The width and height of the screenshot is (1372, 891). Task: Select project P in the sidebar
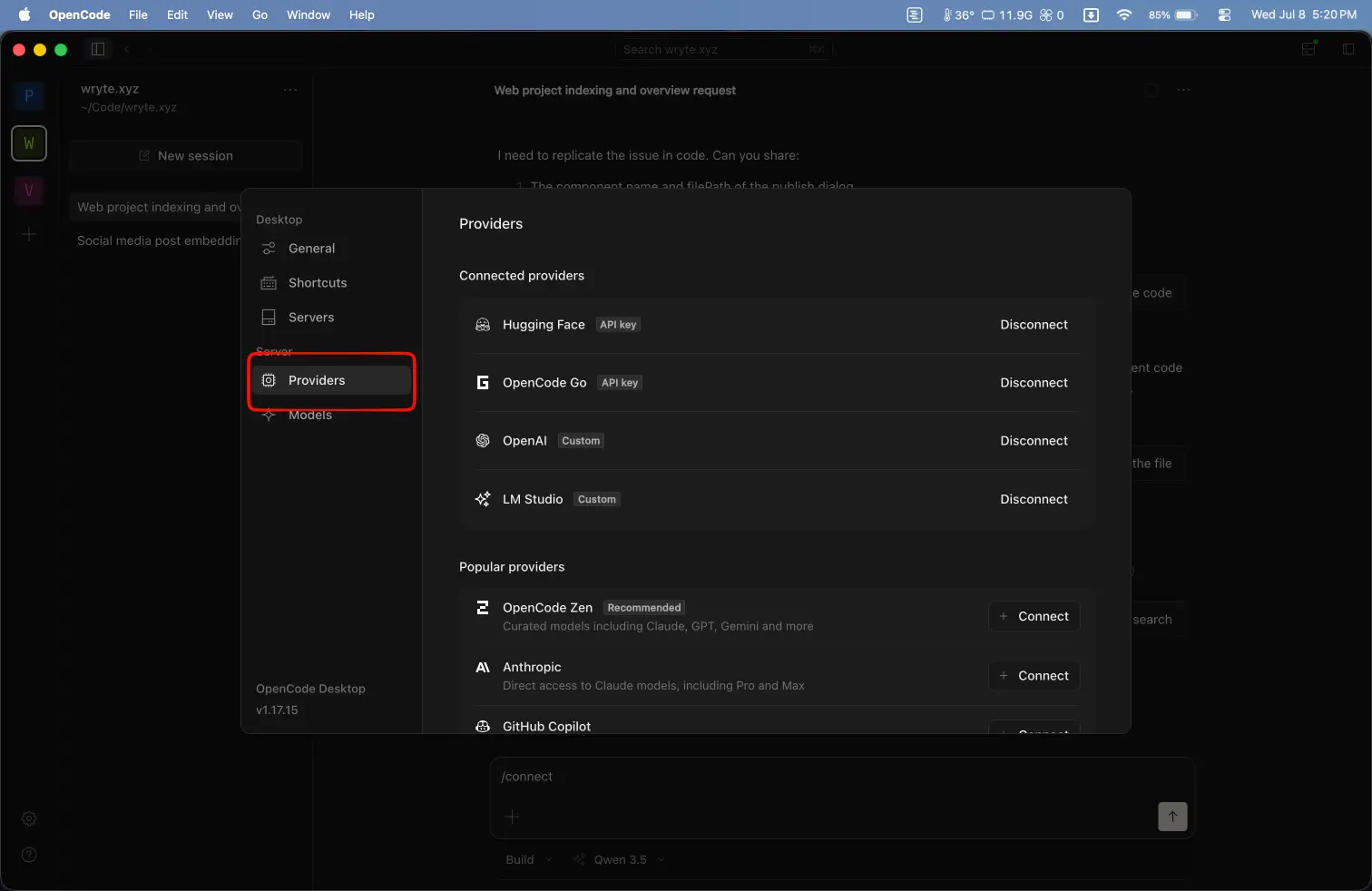pos(29,95)
